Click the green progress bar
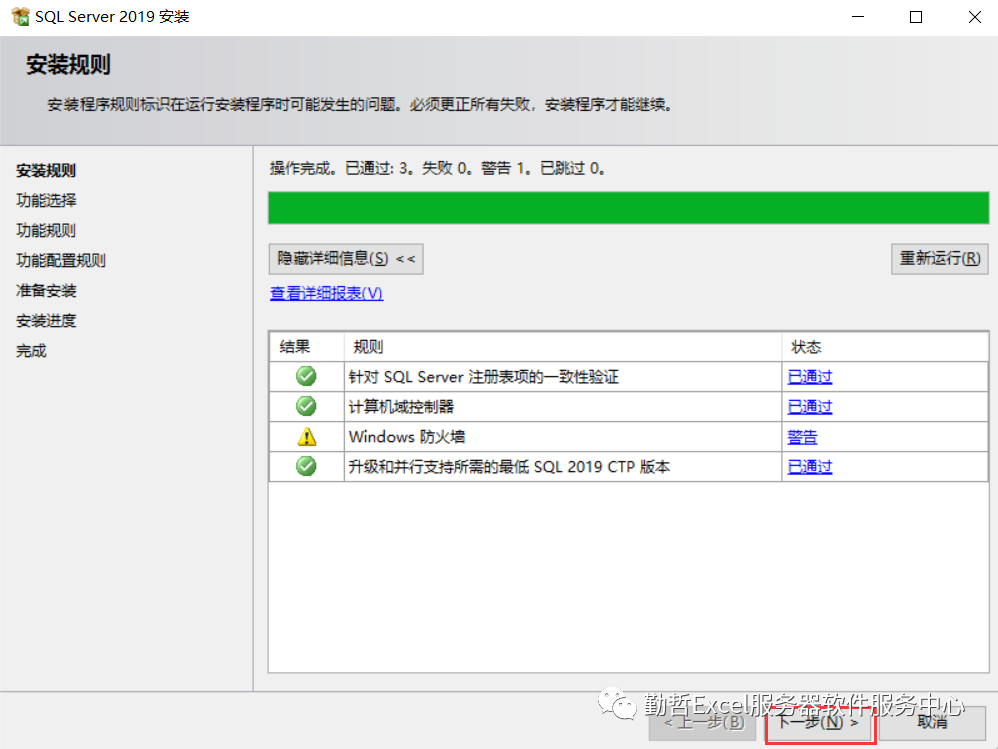This screenshot has width=998, height=749. [628, 207]
